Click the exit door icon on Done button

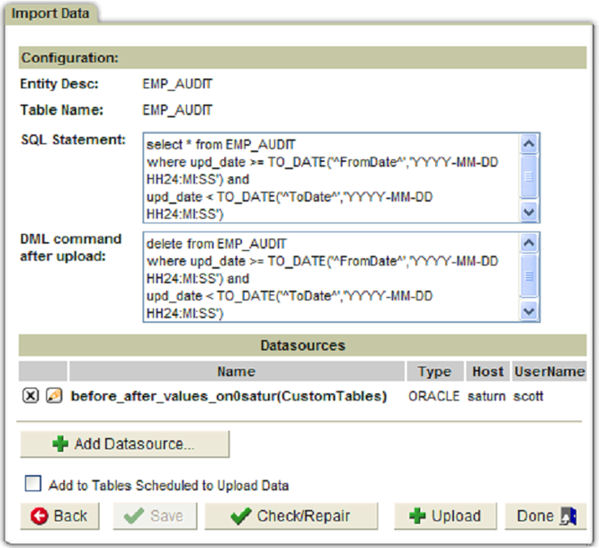(569, 516)
